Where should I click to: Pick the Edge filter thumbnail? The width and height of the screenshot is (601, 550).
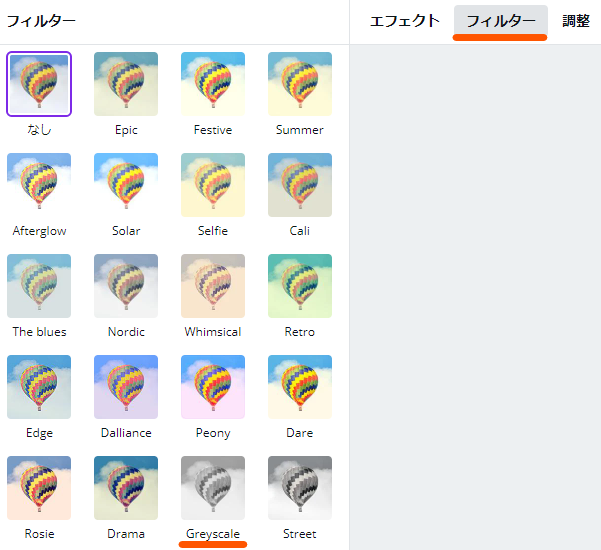[x=39, y=387]
